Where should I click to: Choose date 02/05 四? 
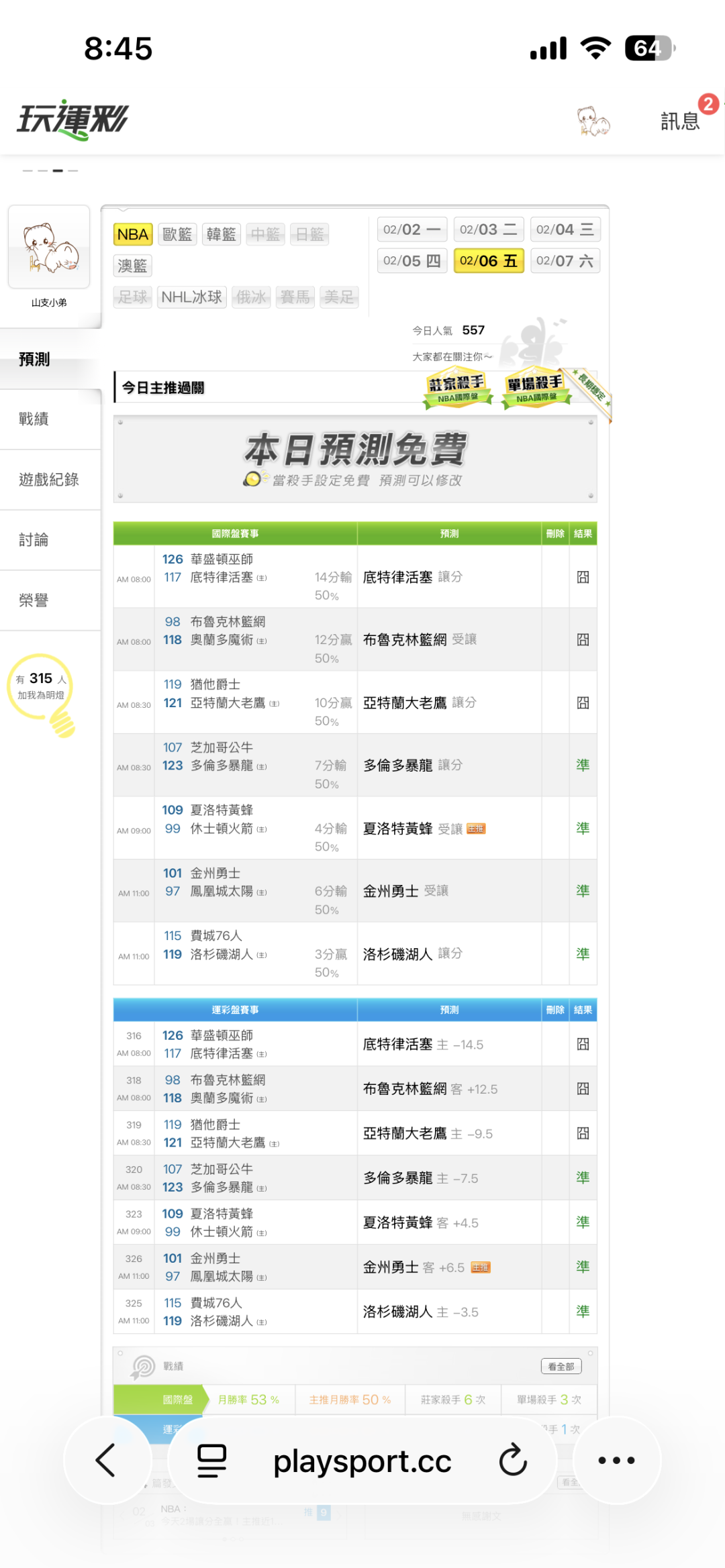412,261
